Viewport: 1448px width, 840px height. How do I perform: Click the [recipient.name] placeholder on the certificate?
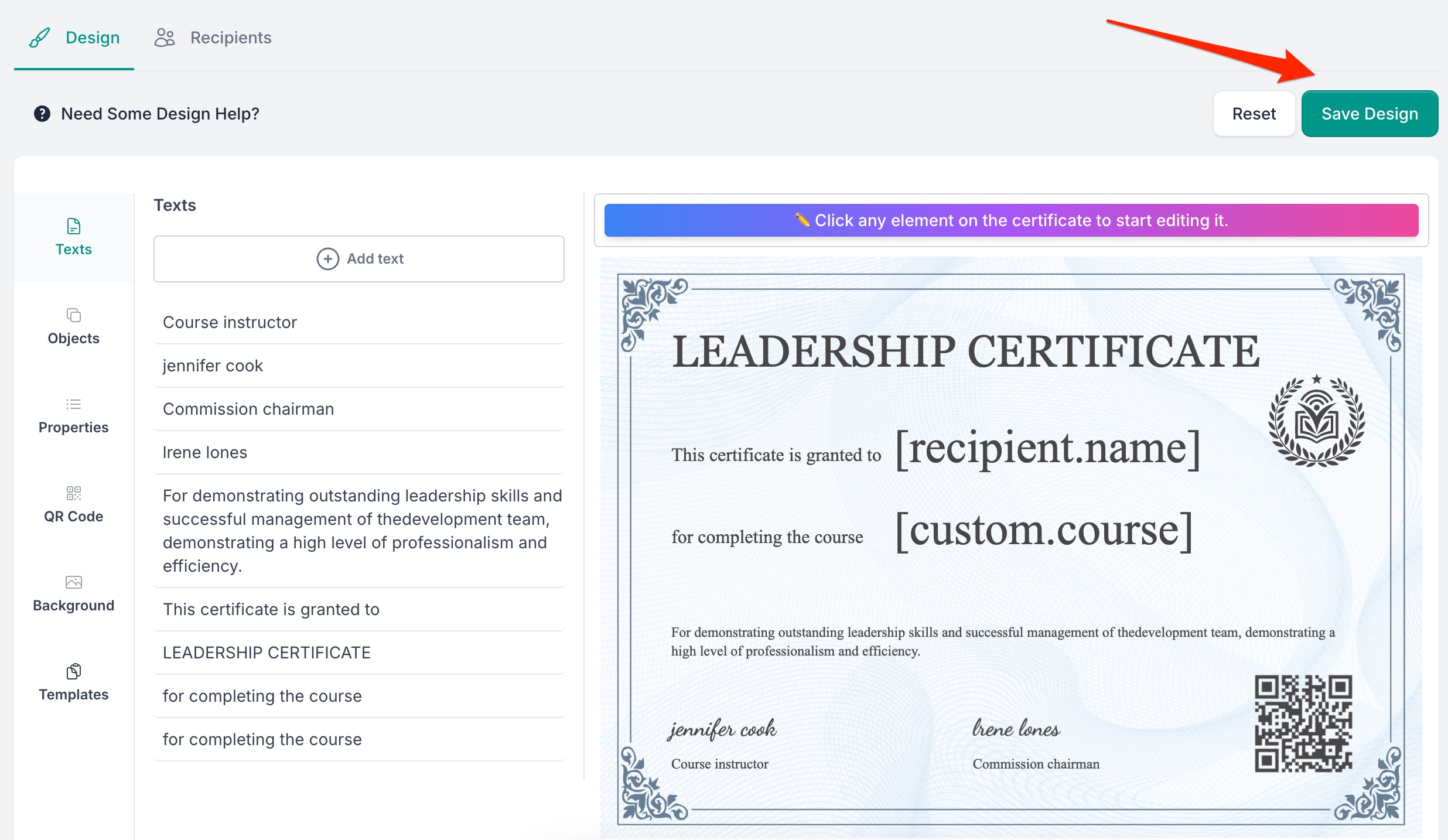(1047, 449)
